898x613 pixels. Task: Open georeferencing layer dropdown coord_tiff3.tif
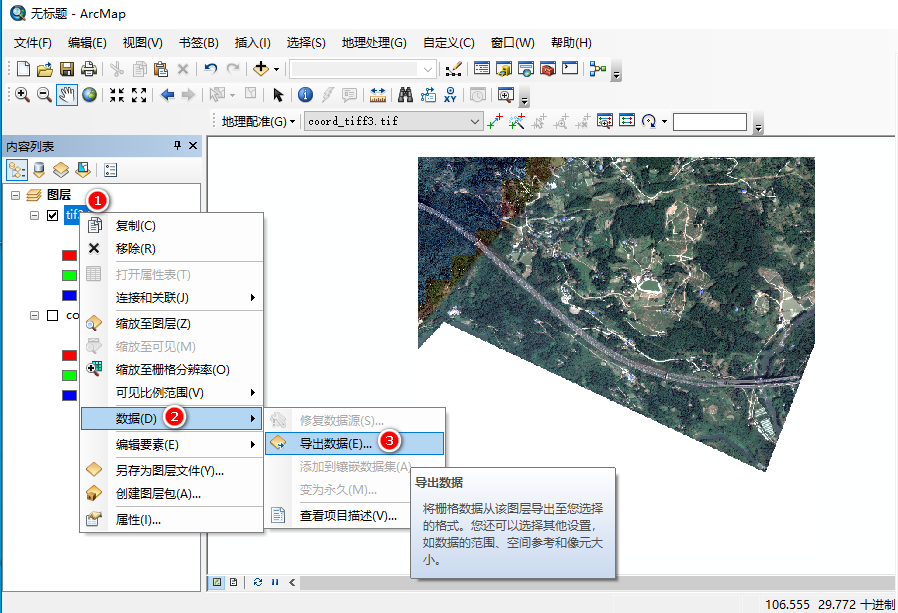pos(393,121)
